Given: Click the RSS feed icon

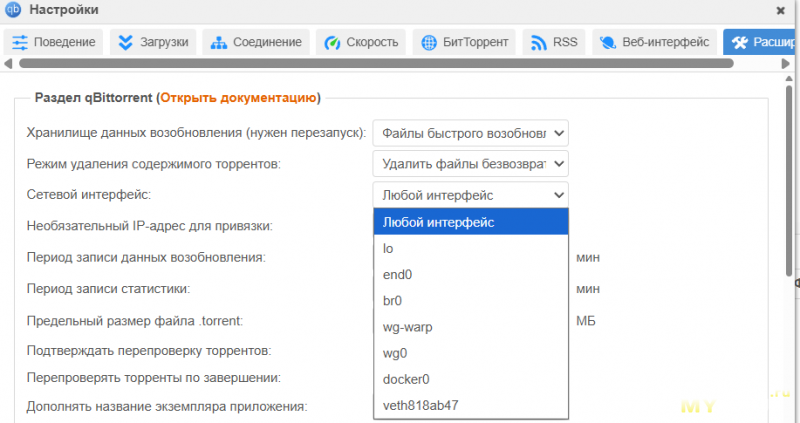Looking at the screenshot, I should pyautogui.click(x=538, y=43).
